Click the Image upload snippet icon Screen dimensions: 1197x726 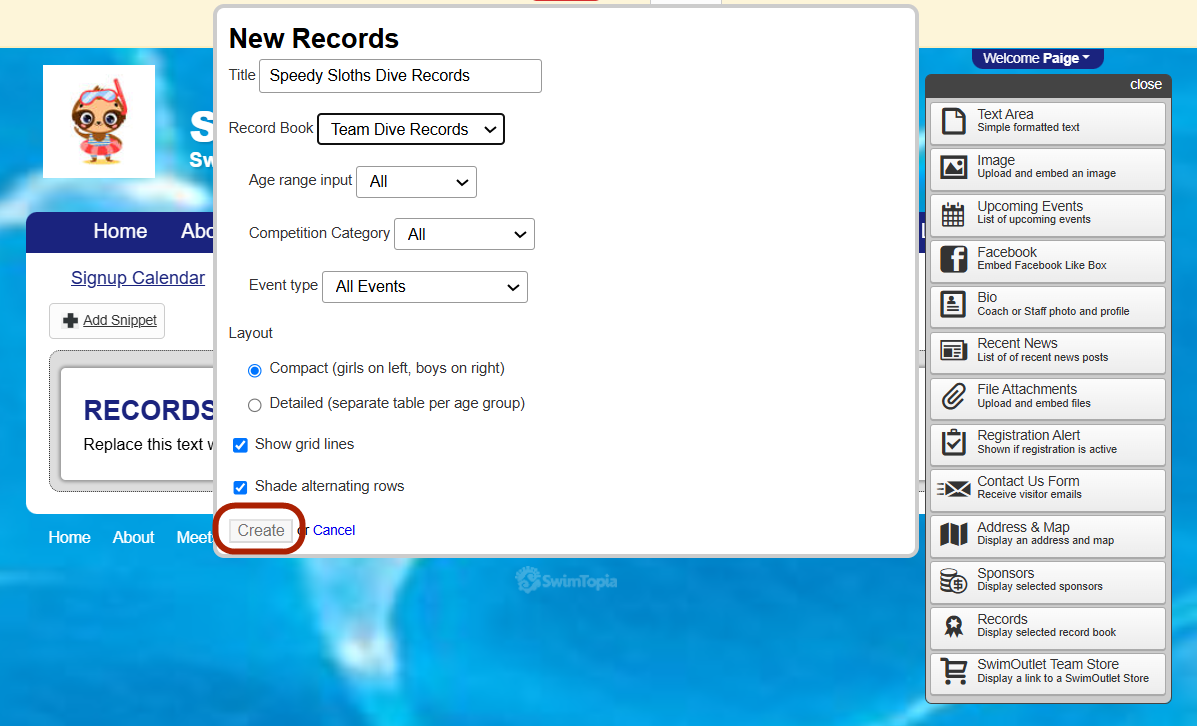953,168
